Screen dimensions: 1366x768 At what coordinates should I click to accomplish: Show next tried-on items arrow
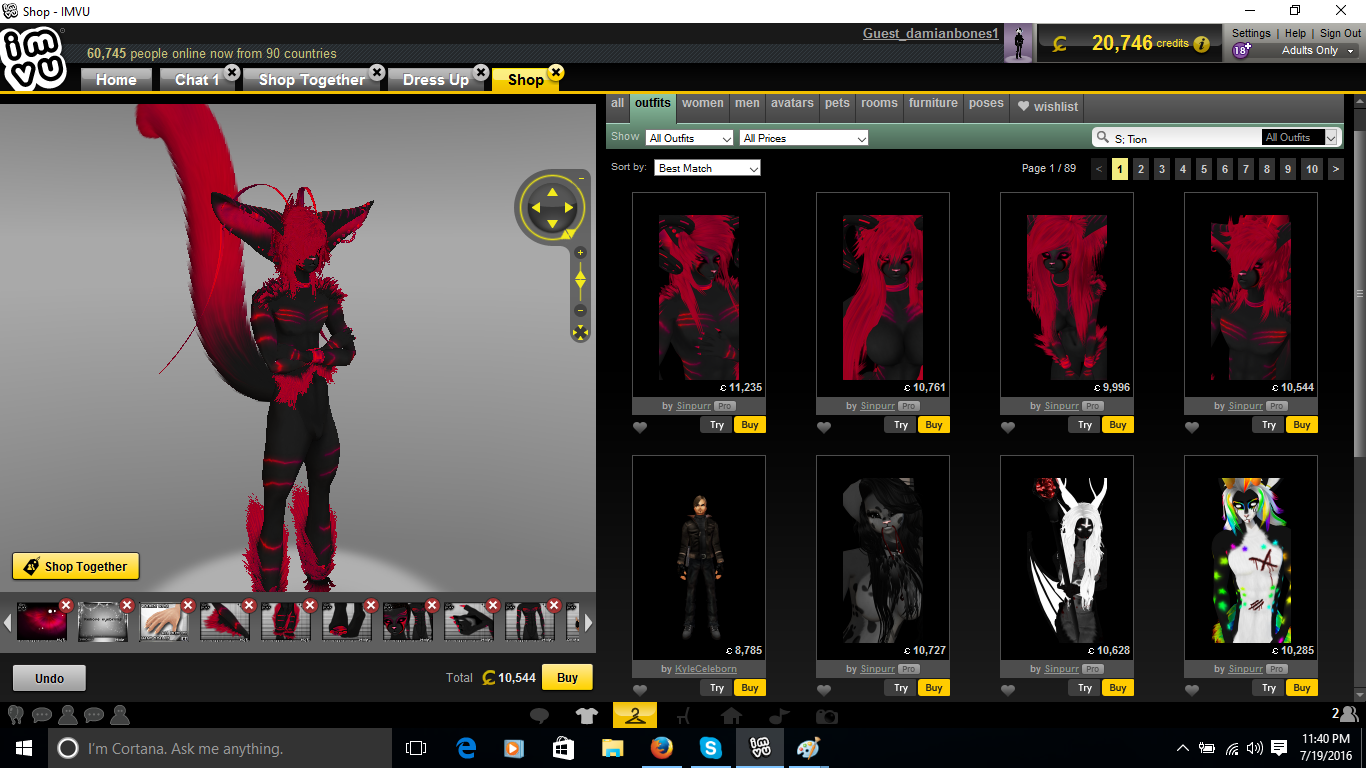click(589, 622)
